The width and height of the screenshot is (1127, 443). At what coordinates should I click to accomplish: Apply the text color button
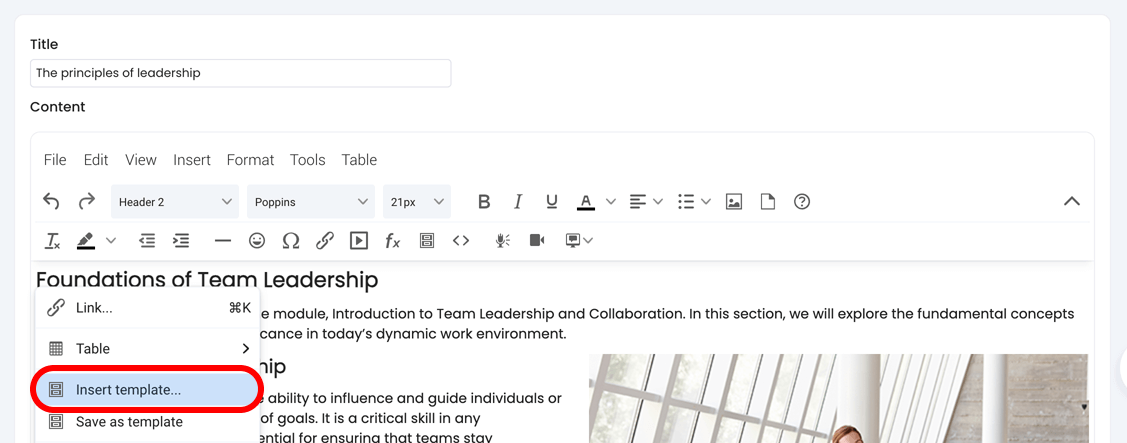586,202
